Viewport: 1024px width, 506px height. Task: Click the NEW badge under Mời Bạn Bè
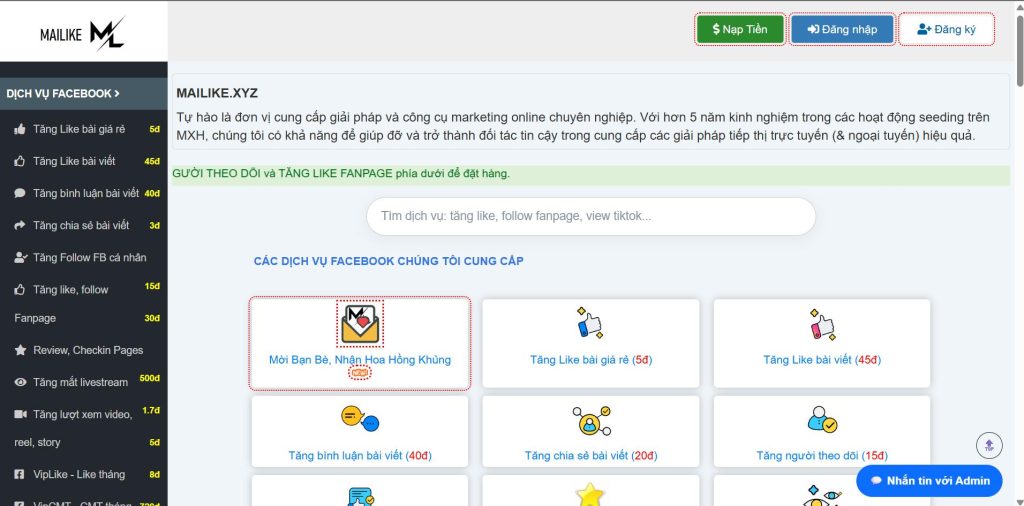click(x=360, y=373)
